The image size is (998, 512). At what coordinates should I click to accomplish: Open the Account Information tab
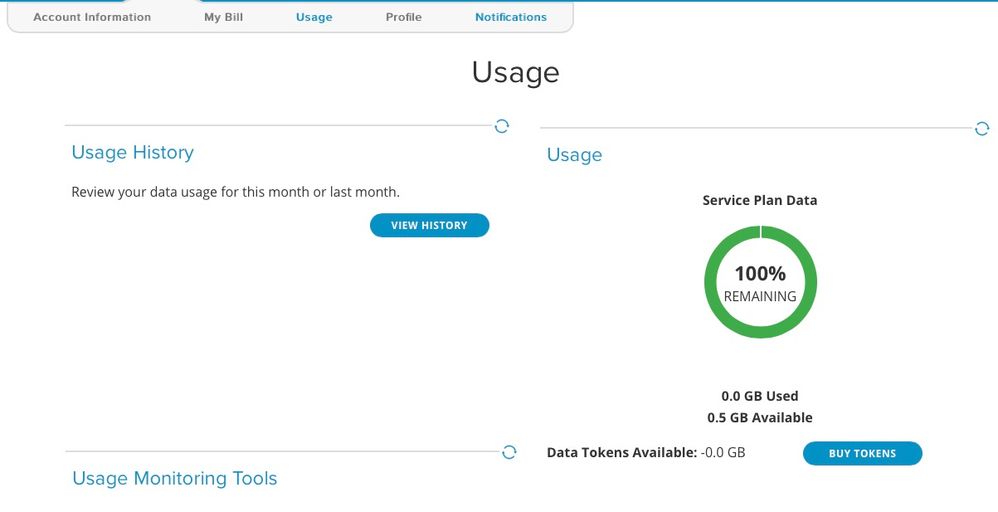(92, 17)
